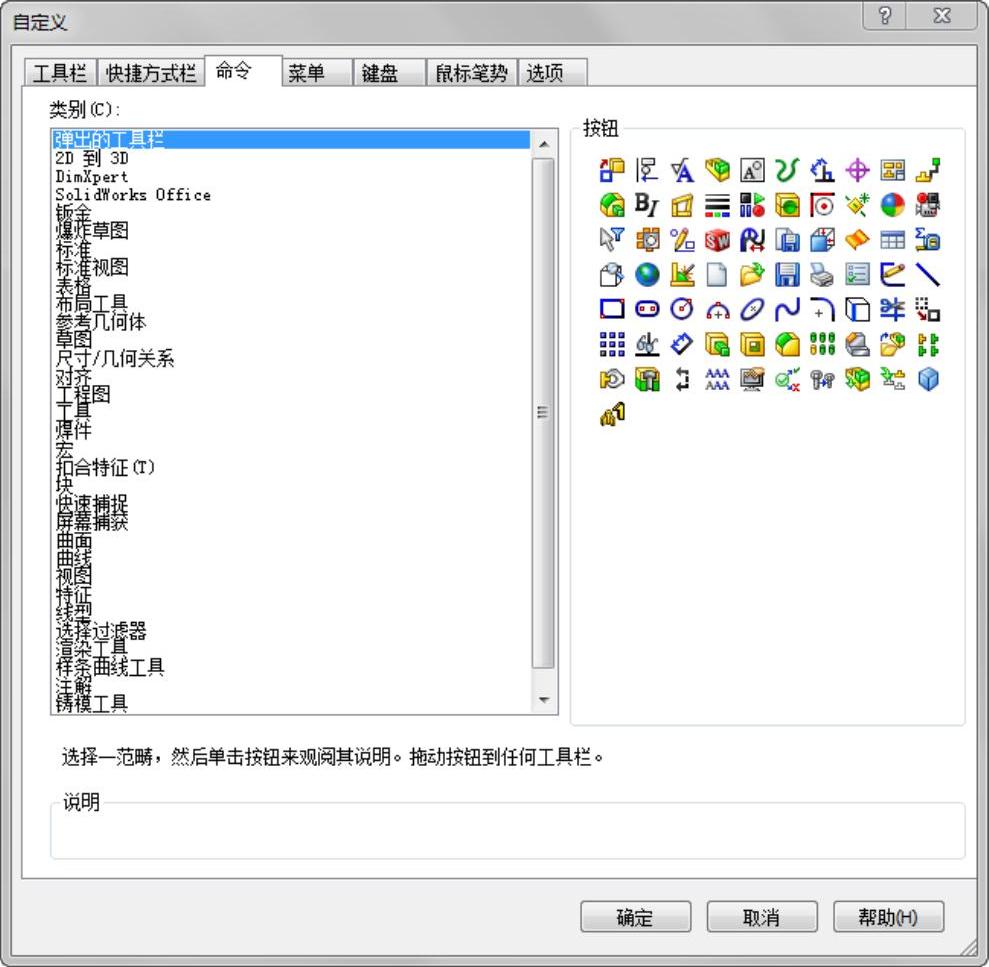Click the printer icon

822,275
